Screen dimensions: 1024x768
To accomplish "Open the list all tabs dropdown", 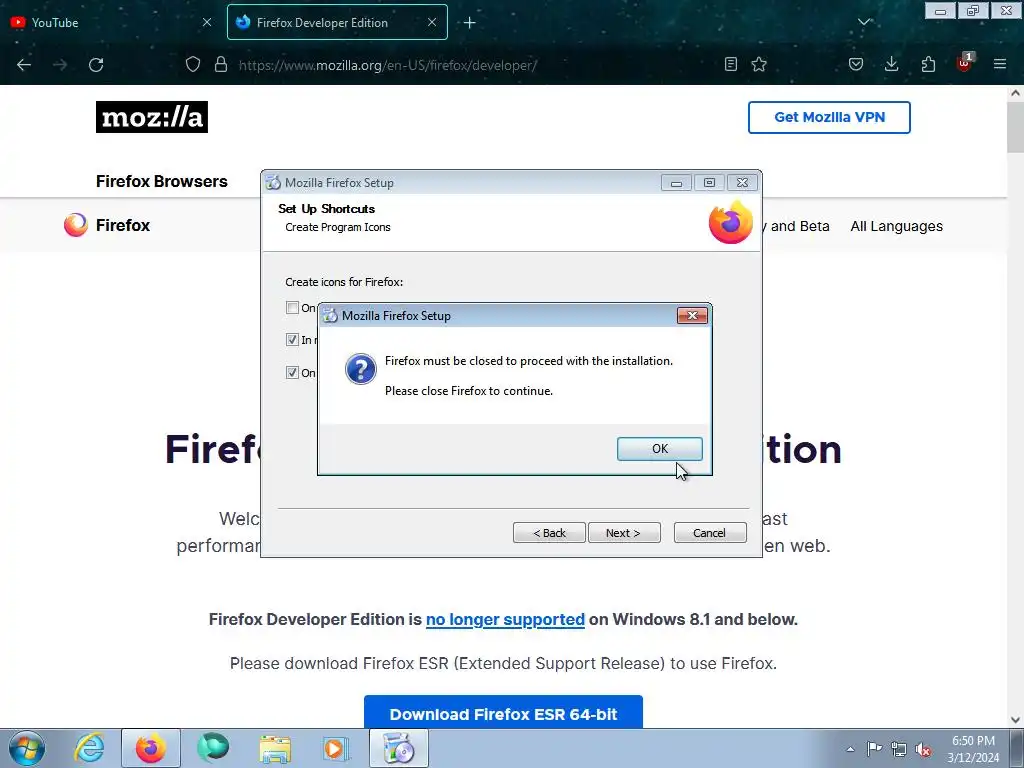I will (864, 22).
